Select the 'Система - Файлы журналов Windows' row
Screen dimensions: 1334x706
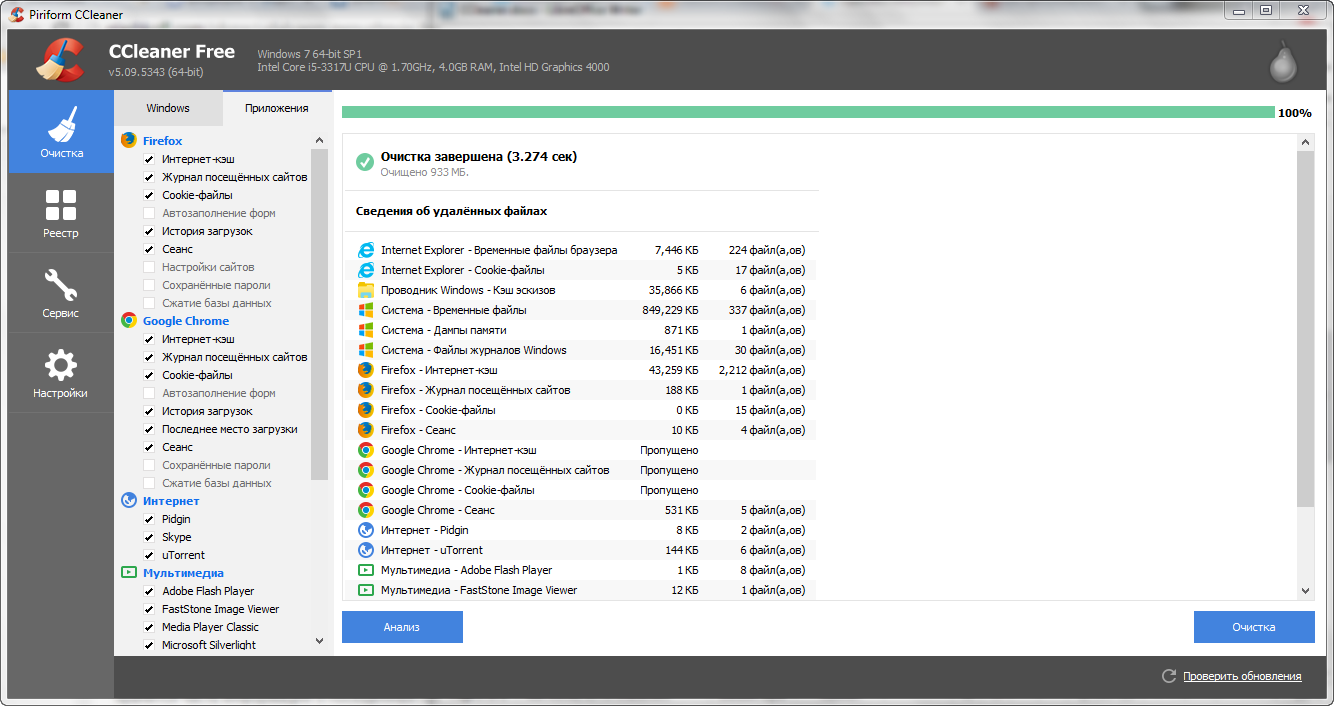(580, 350)
